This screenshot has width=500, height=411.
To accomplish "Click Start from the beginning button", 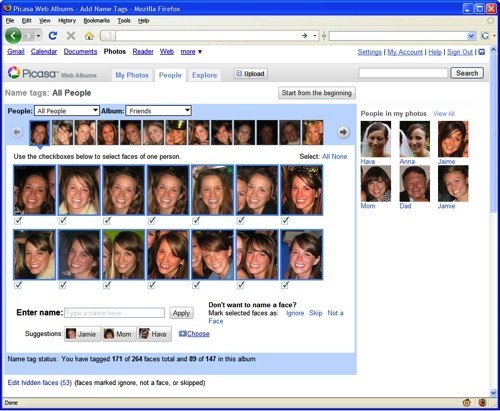I will tap(317, 93).
